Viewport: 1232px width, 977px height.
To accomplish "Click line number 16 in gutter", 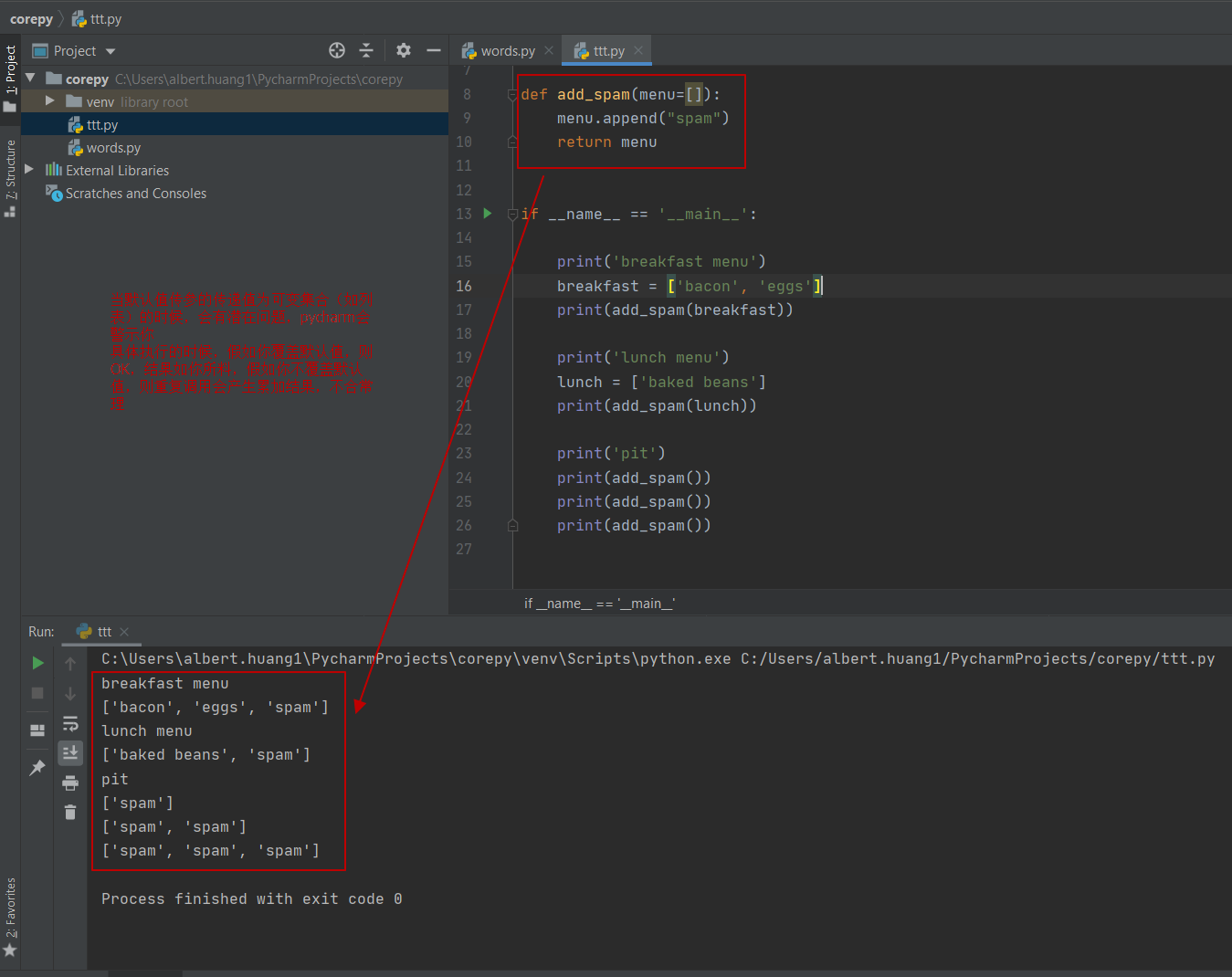I will (x=464, y=286).
